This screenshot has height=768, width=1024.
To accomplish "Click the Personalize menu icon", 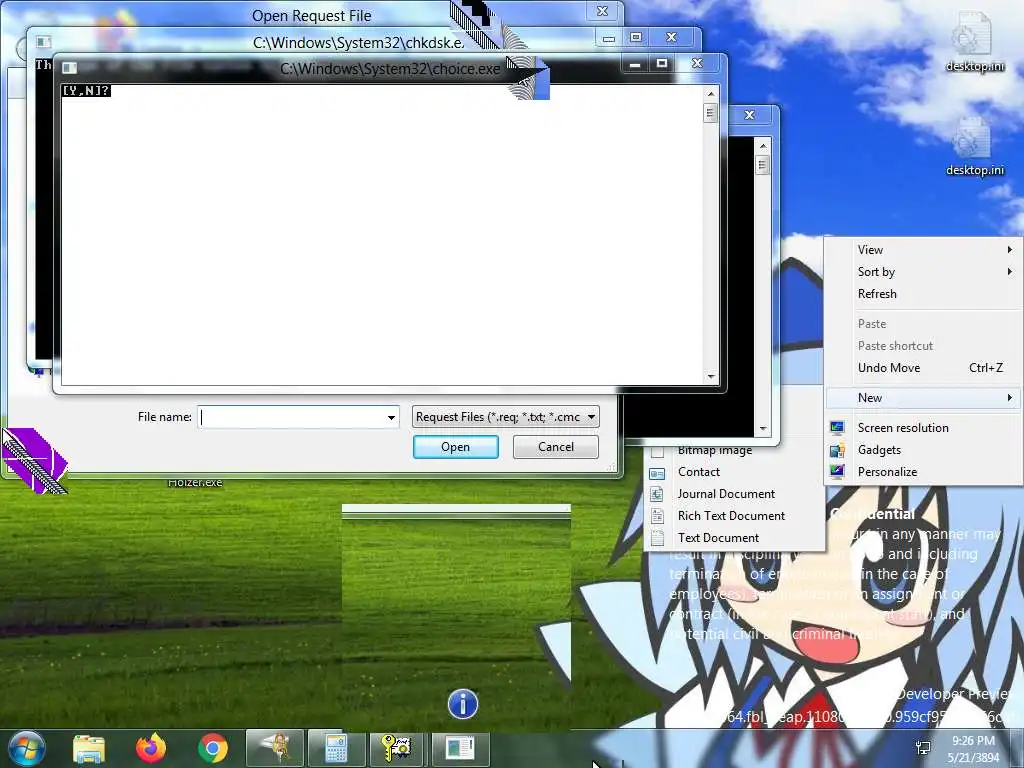I will coord(837,472).
